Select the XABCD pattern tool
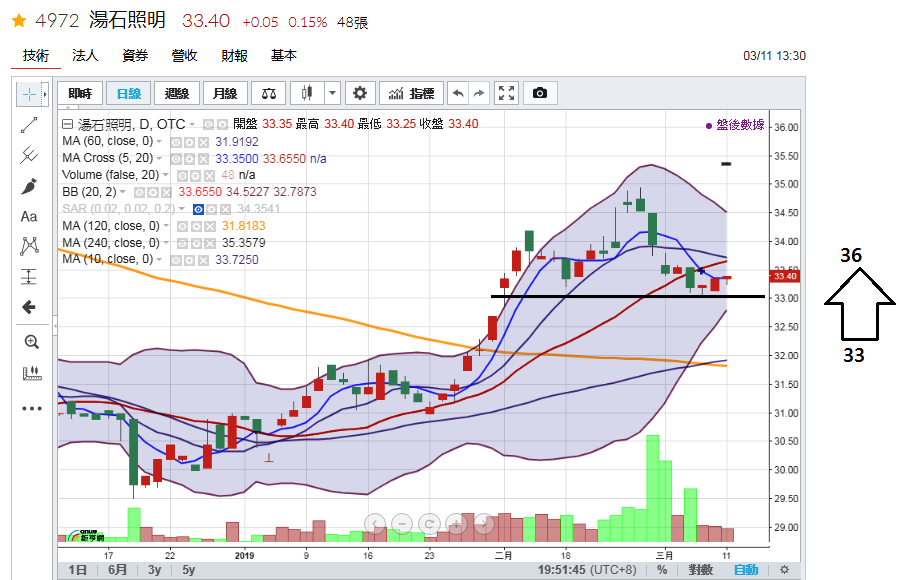The width and height of the screenshot is (915, 580). point(29,246)
